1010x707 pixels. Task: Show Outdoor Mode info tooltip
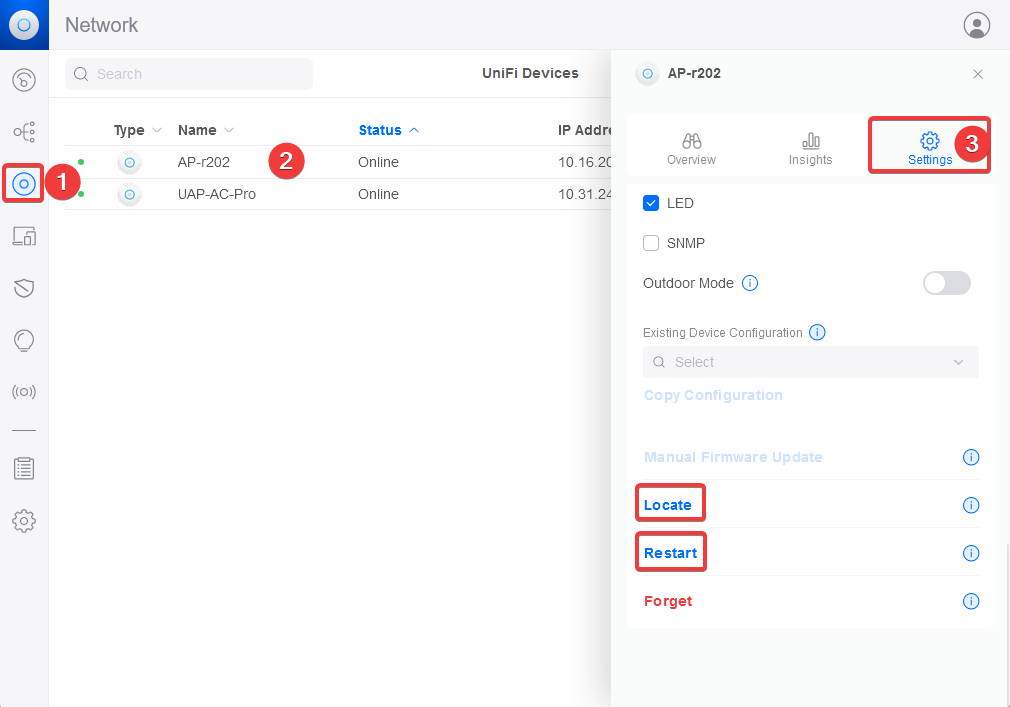750,283
